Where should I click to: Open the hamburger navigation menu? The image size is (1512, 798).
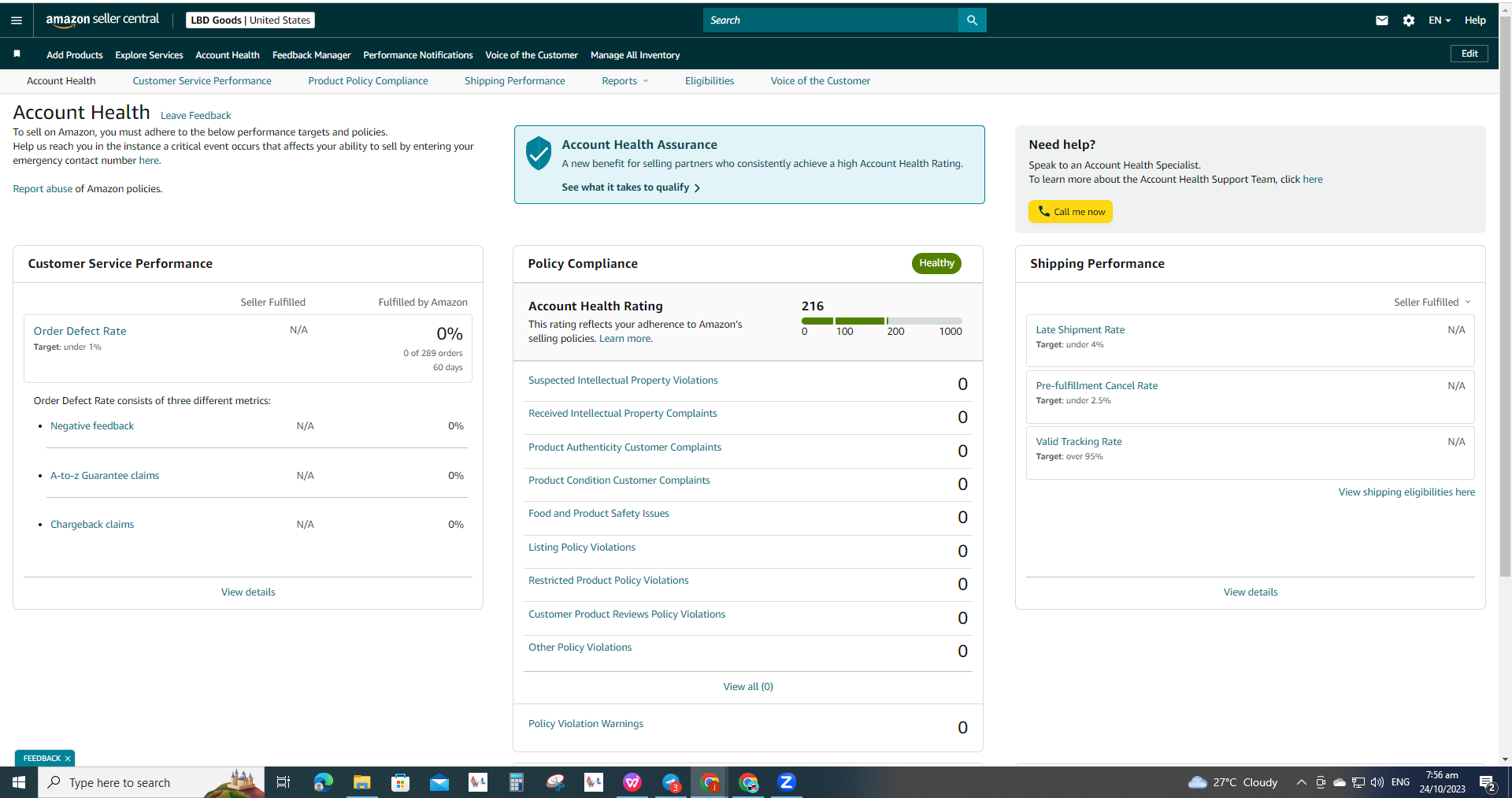[17, 20]
